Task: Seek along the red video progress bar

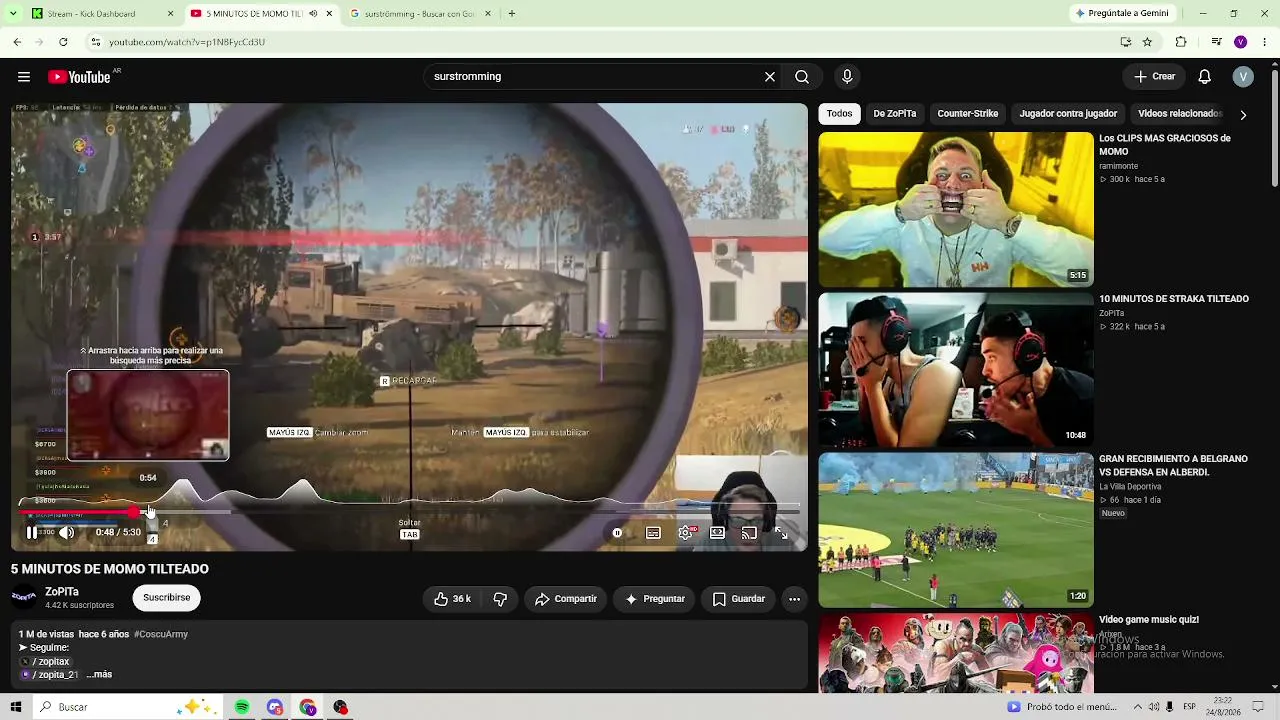Action: 410,512
